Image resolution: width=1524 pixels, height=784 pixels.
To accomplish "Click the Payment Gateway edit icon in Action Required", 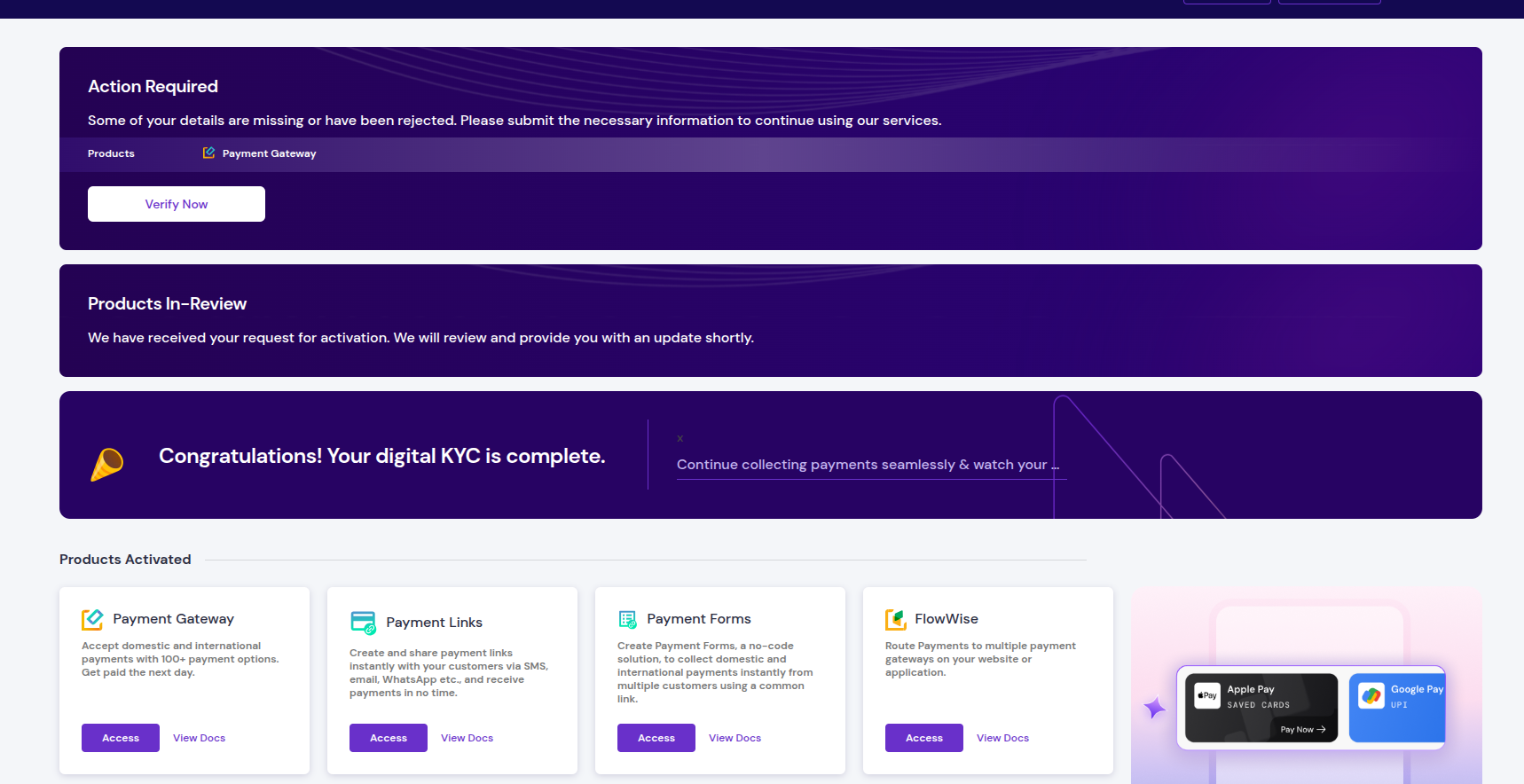I will point(209,153).
